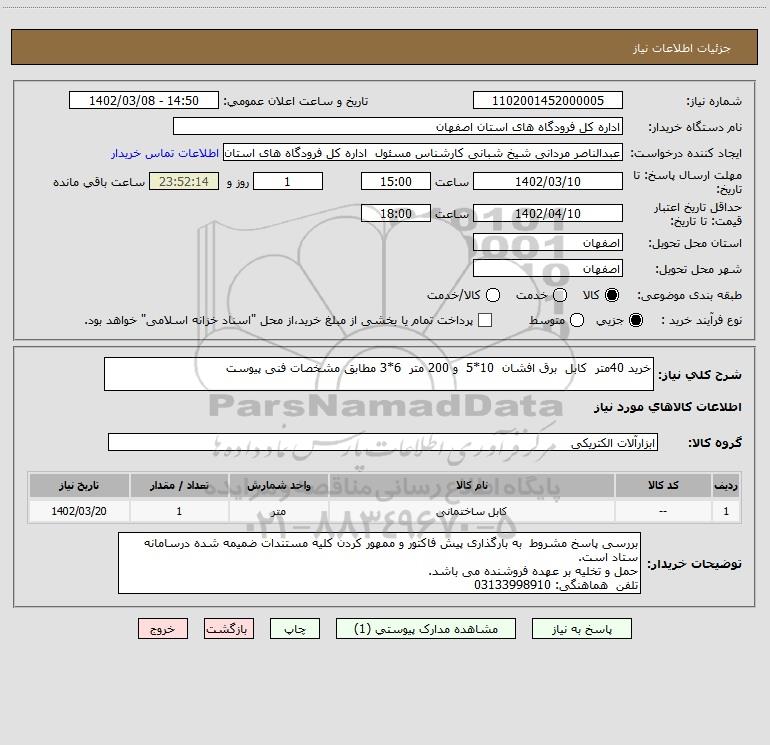Click the خروج exit button

163,629
